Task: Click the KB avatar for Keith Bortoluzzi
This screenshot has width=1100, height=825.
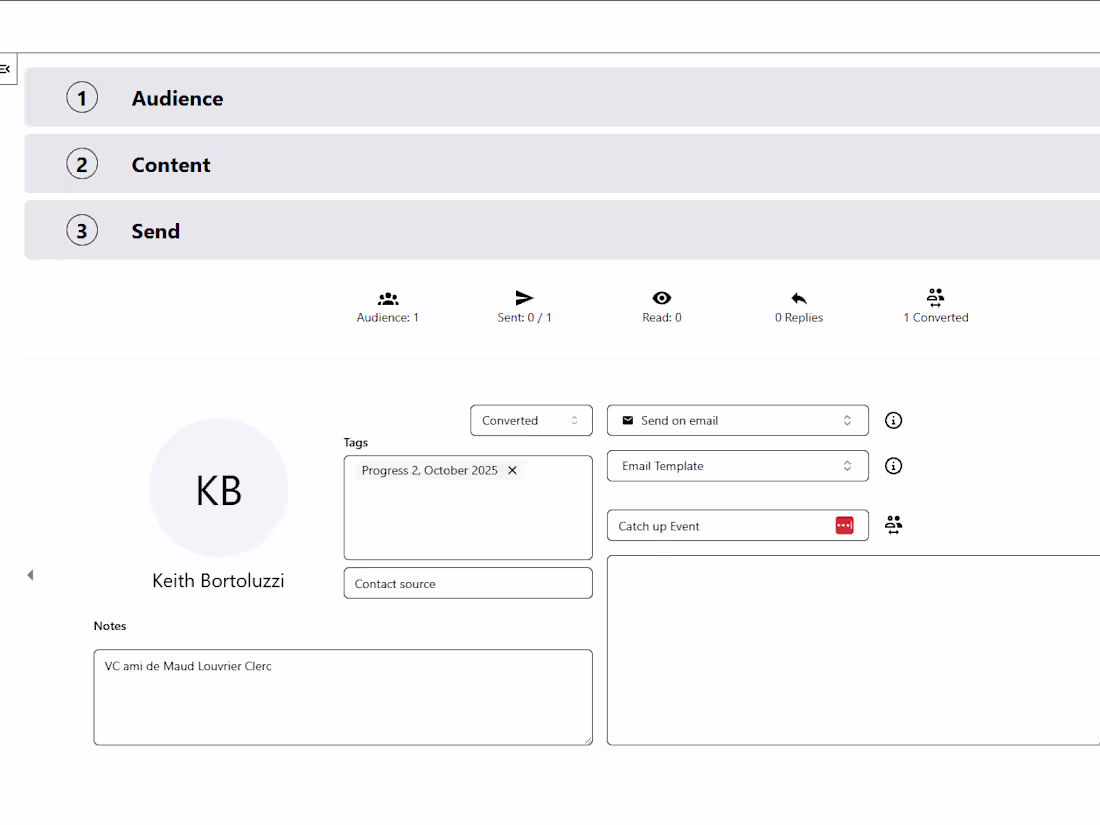Action: pyautogui.click(x=218, y=490)
